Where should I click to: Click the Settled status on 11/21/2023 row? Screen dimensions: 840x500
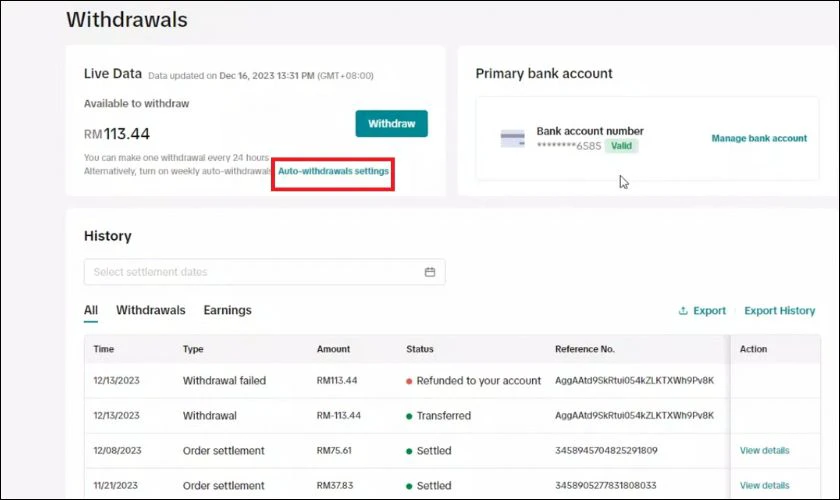(429, 486)
